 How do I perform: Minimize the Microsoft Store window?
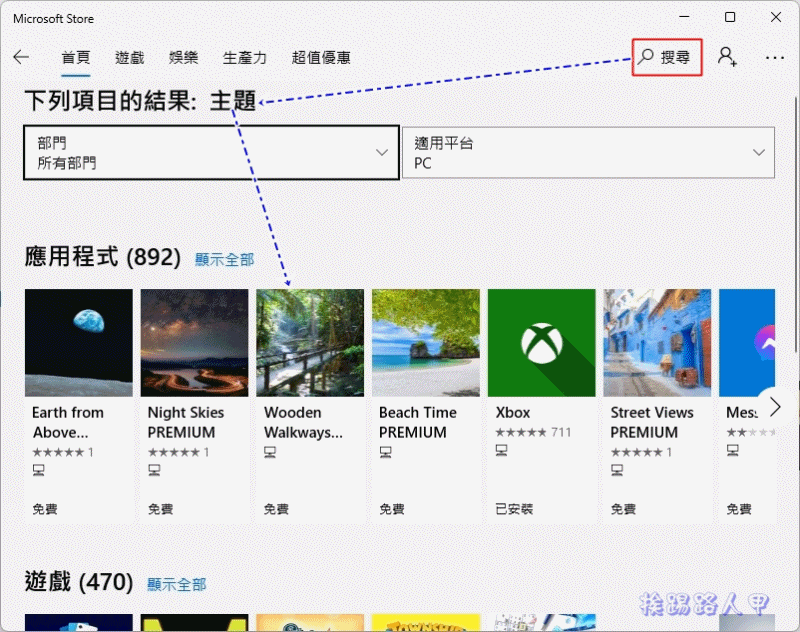(x=684, y=17)
